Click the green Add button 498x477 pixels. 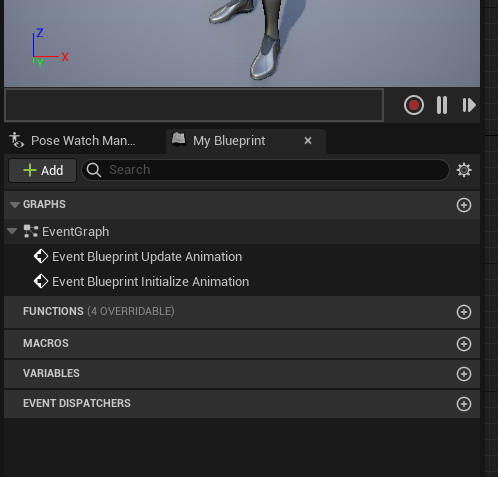43,170
